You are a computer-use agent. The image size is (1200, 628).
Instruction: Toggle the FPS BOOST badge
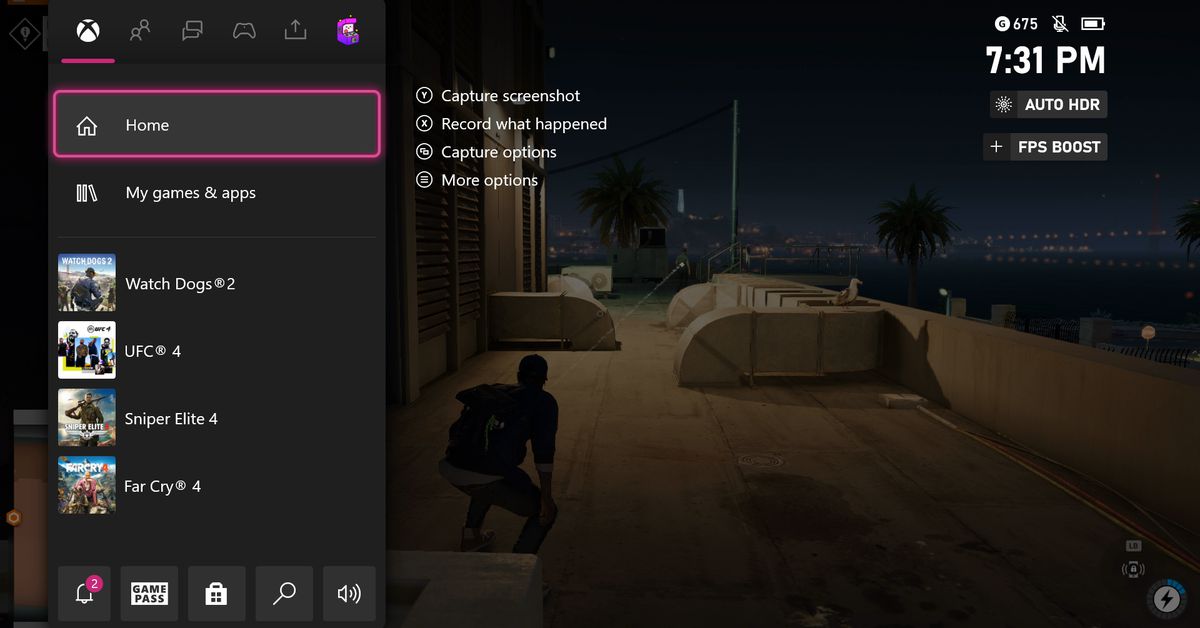pyautogui.click(x=1045, y=147)
